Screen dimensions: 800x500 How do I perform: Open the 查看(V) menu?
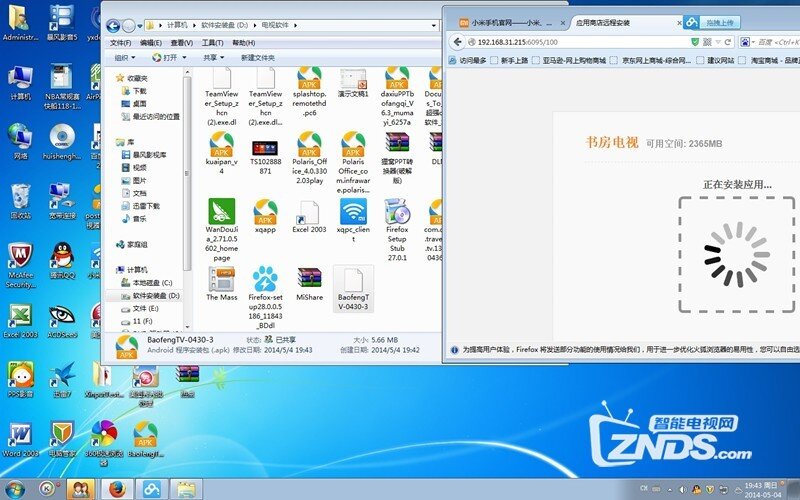point(182,43)
